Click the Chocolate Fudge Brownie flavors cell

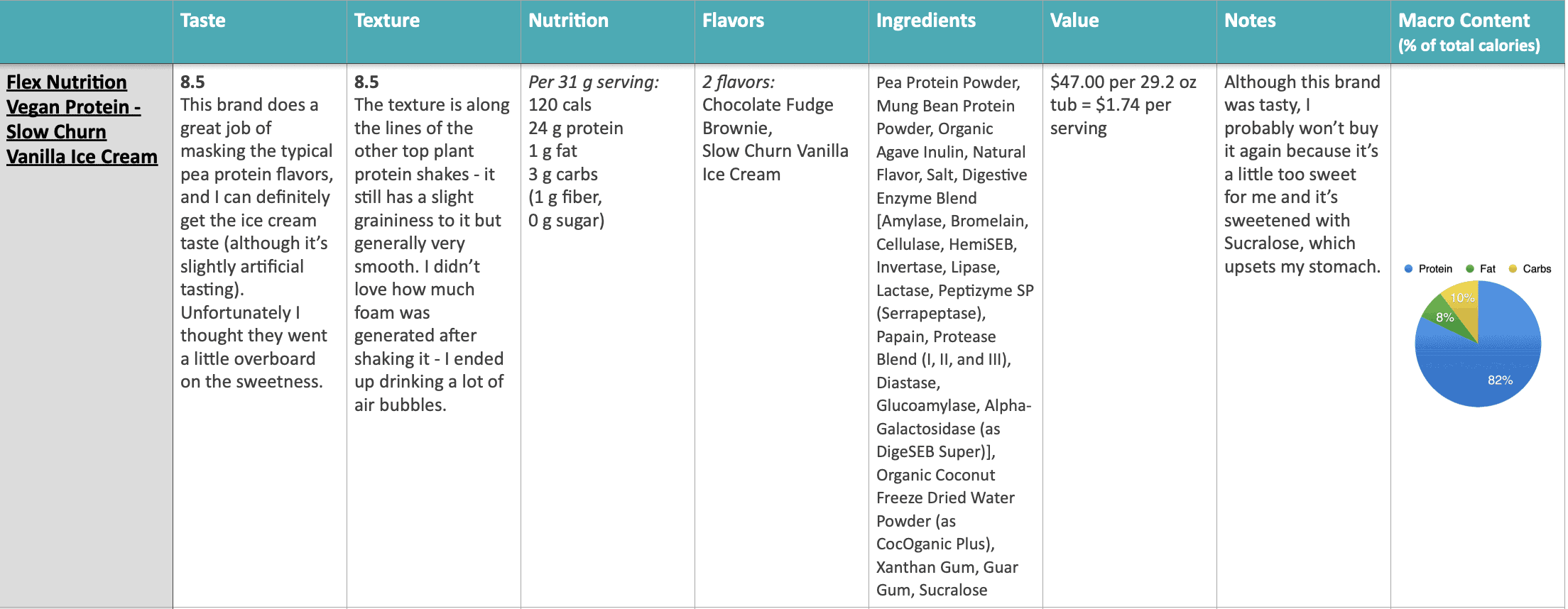(x=782, y=336)
